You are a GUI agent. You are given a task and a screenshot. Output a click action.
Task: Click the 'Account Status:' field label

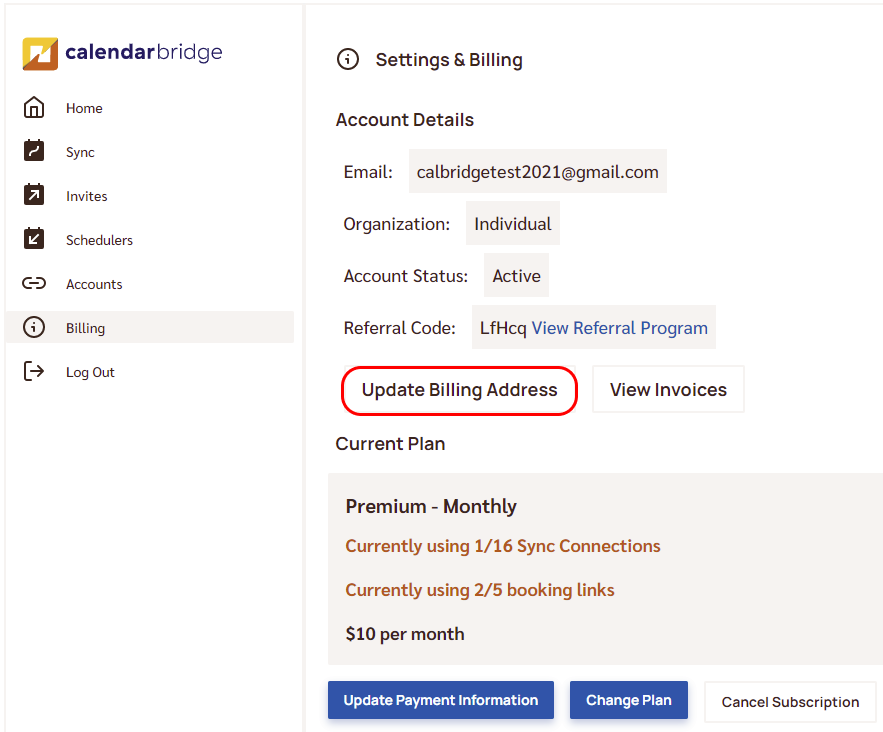(405, 276)
